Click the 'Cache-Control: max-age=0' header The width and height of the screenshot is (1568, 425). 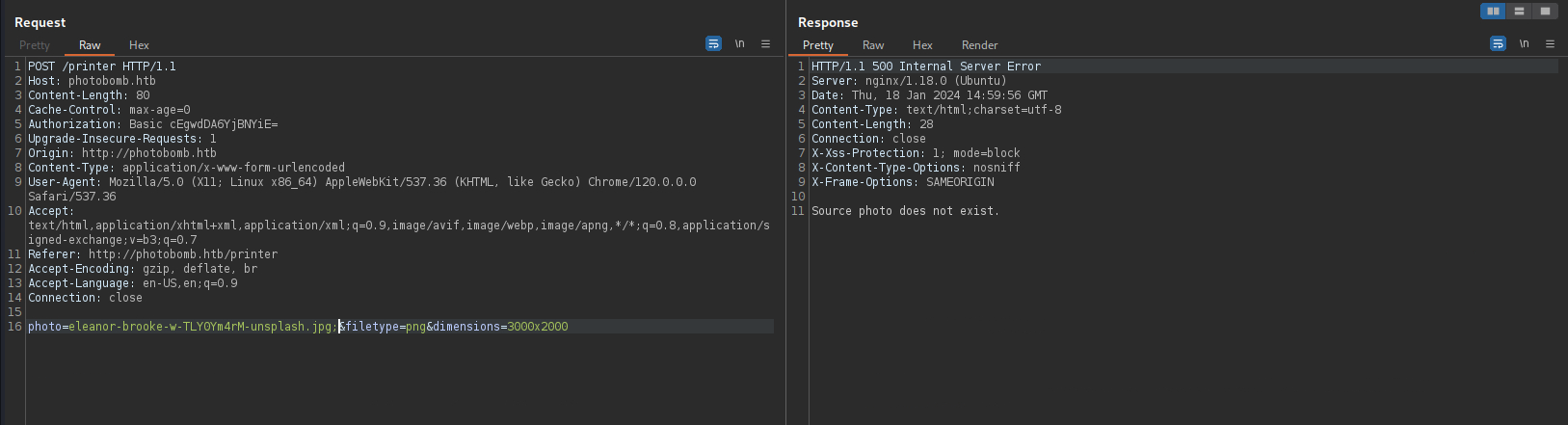tap(109, 110)
